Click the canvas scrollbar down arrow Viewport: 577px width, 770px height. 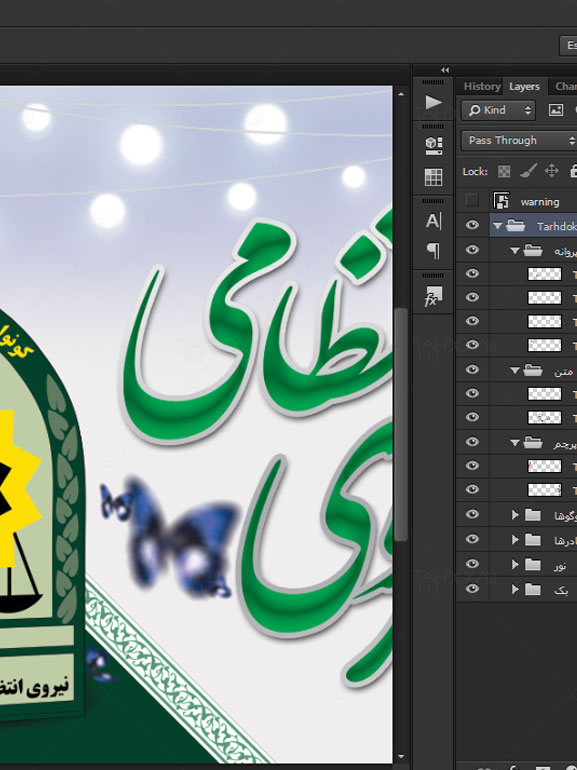point(401,756)
